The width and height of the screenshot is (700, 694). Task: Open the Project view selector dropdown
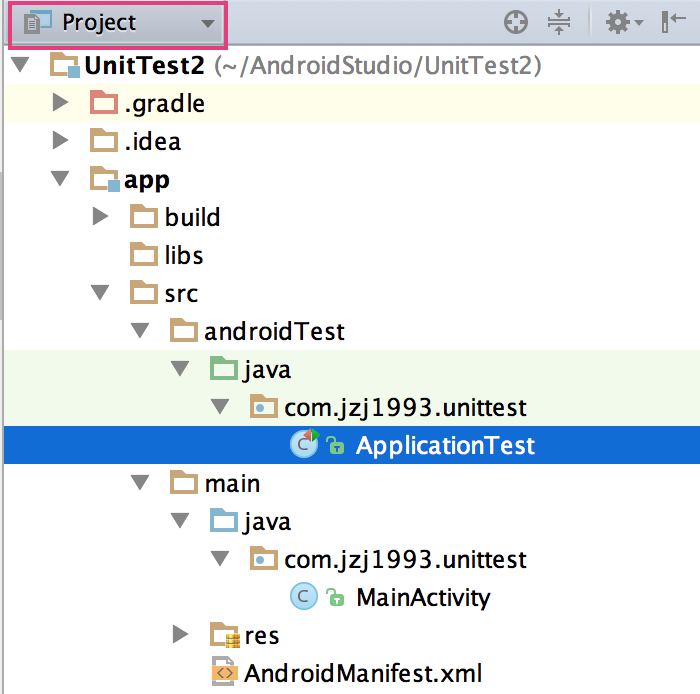(118, 24)
